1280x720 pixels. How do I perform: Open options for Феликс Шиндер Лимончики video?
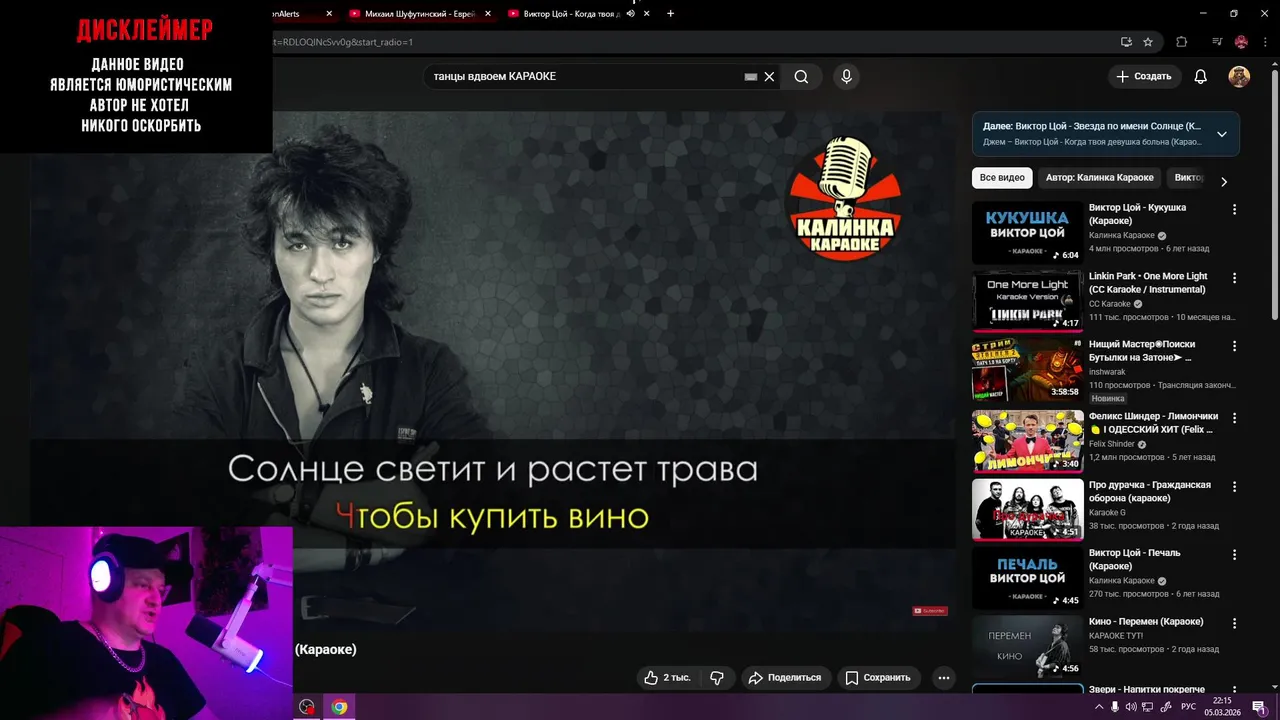tap(1234, 418)
